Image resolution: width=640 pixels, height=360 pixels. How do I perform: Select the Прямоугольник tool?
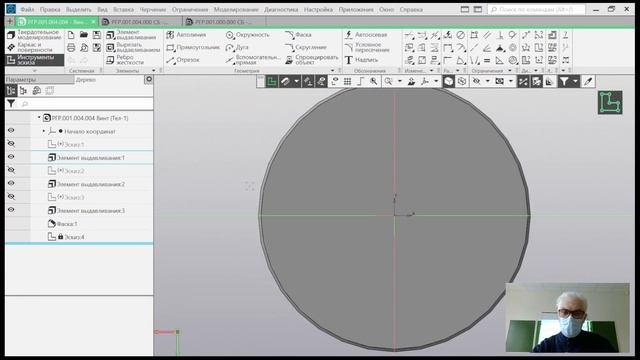[193, 47]
